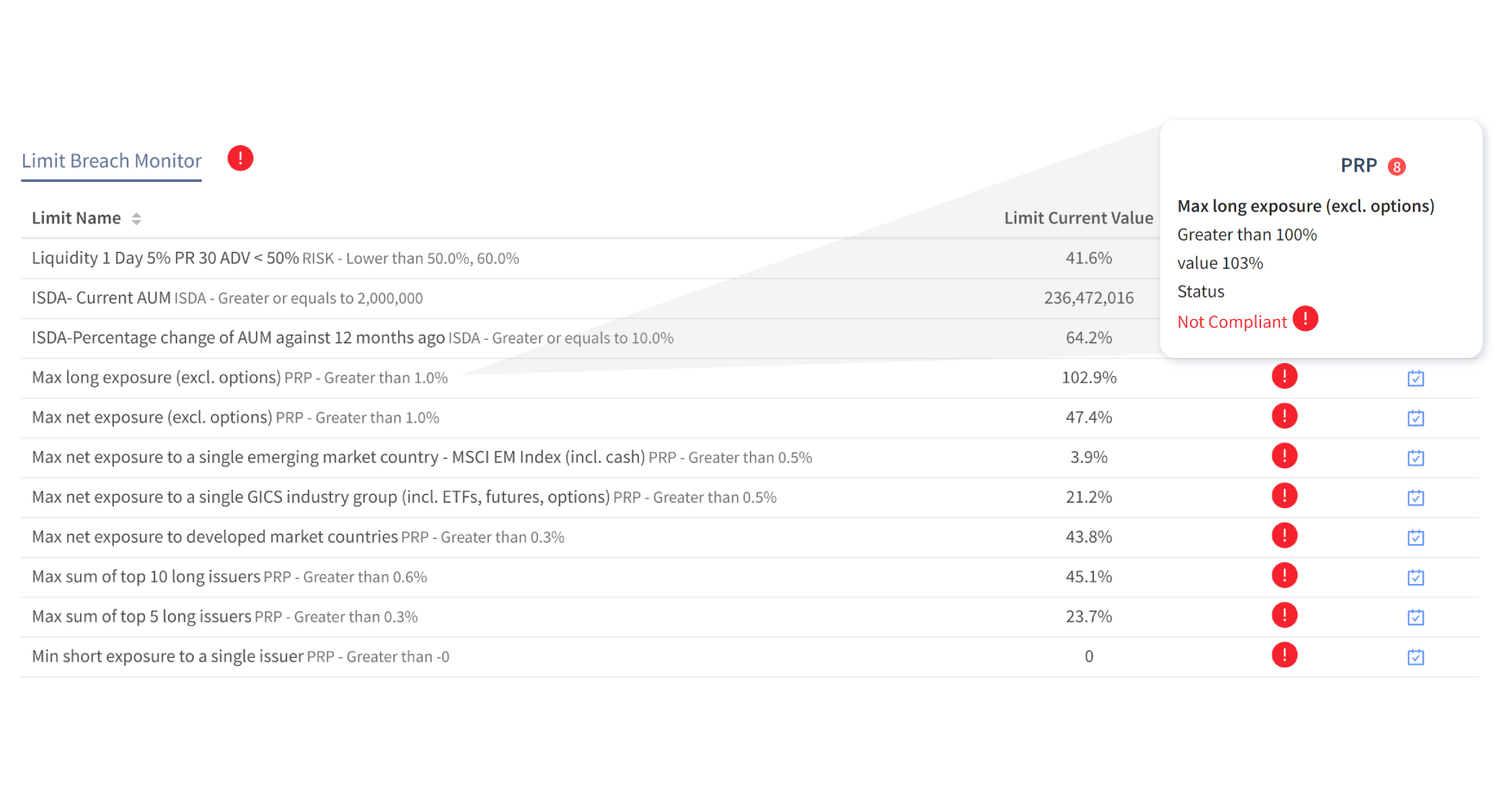Screen dimensions: 1512x795
Task: Click the calendar icon on Min short exposure row
Action: pos(1415,656)
